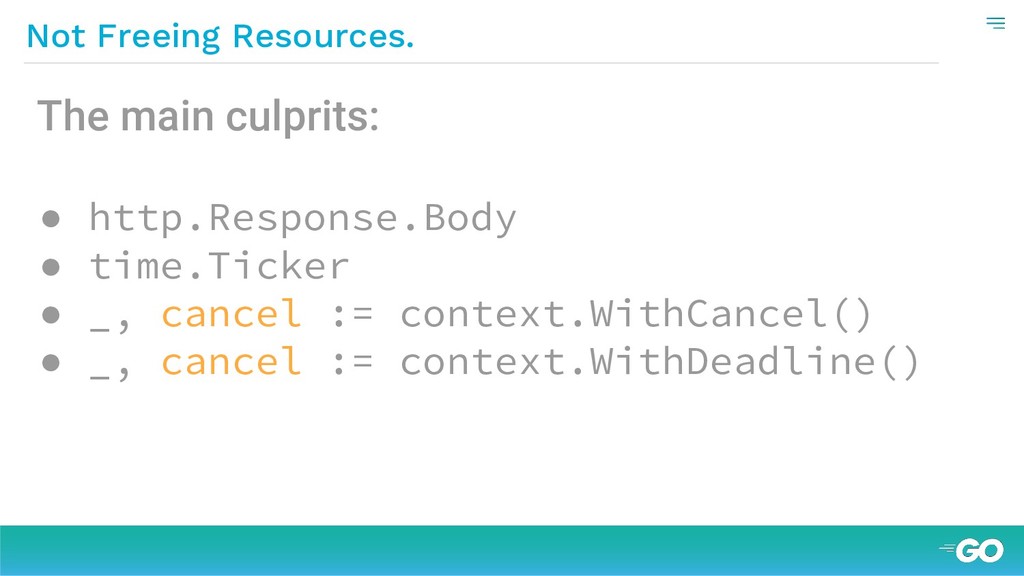The image size is (1024, 576).
Task: Click the bullet dot before WithCancel line
Action: tap(51, 315)
